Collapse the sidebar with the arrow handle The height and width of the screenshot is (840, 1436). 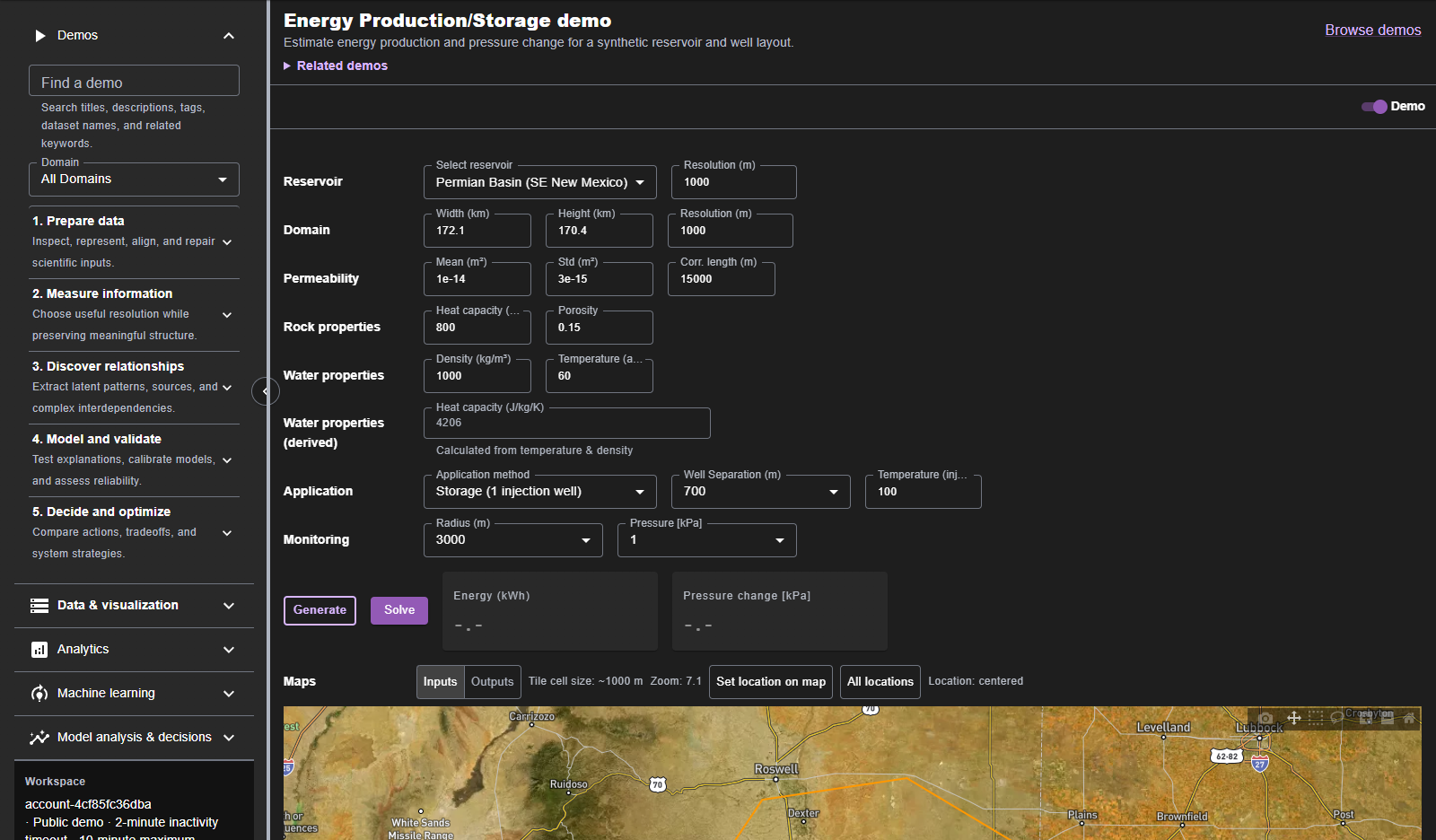(x=266, y=391)
